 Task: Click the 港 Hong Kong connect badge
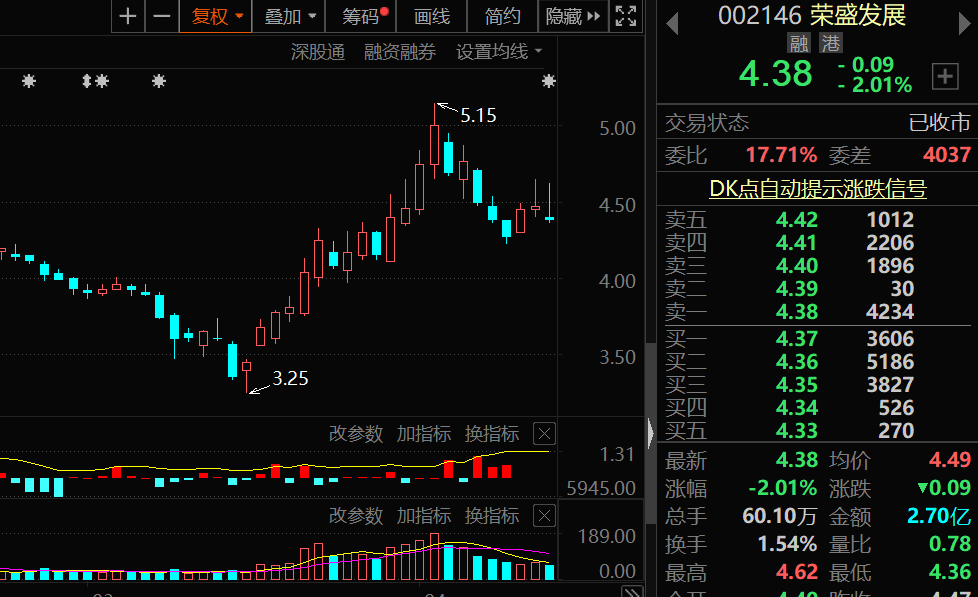click(x=831, y=44)
